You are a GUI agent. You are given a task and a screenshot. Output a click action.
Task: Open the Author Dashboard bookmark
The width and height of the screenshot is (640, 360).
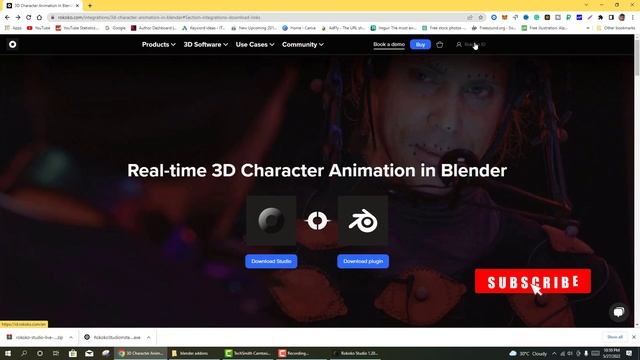[x=154, y=28]
